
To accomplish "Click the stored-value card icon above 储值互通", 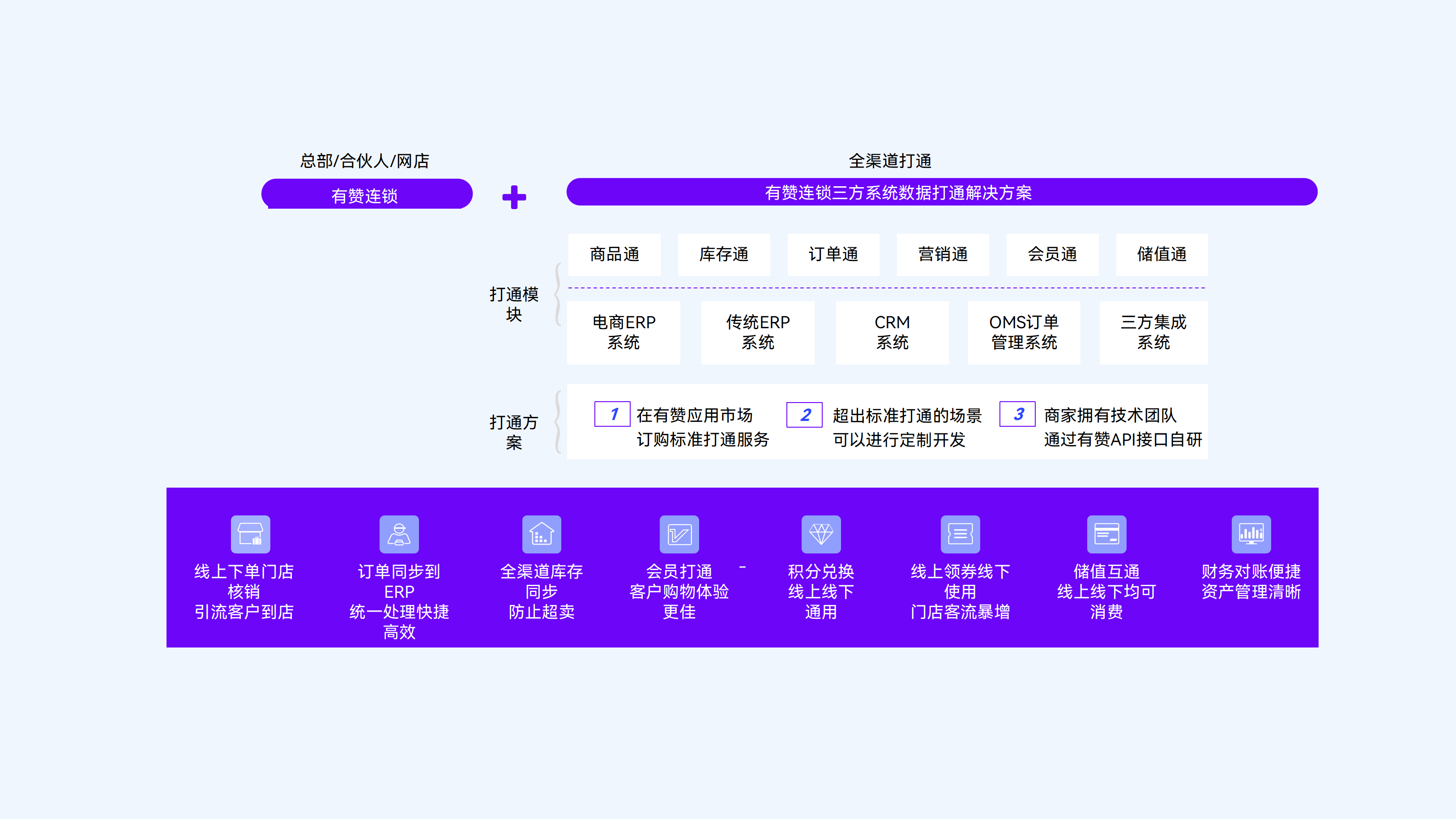I will (1107, 534).
